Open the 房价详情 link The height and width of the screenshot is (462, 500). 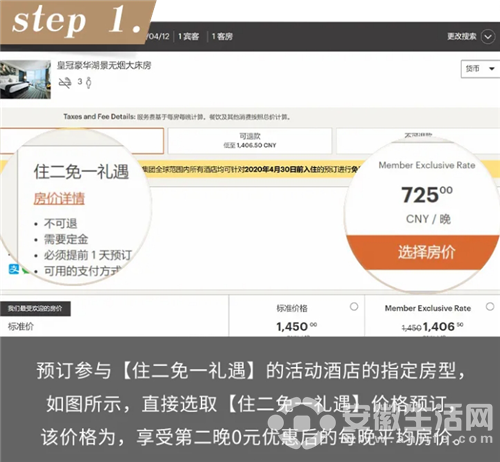tap(59, 199)
